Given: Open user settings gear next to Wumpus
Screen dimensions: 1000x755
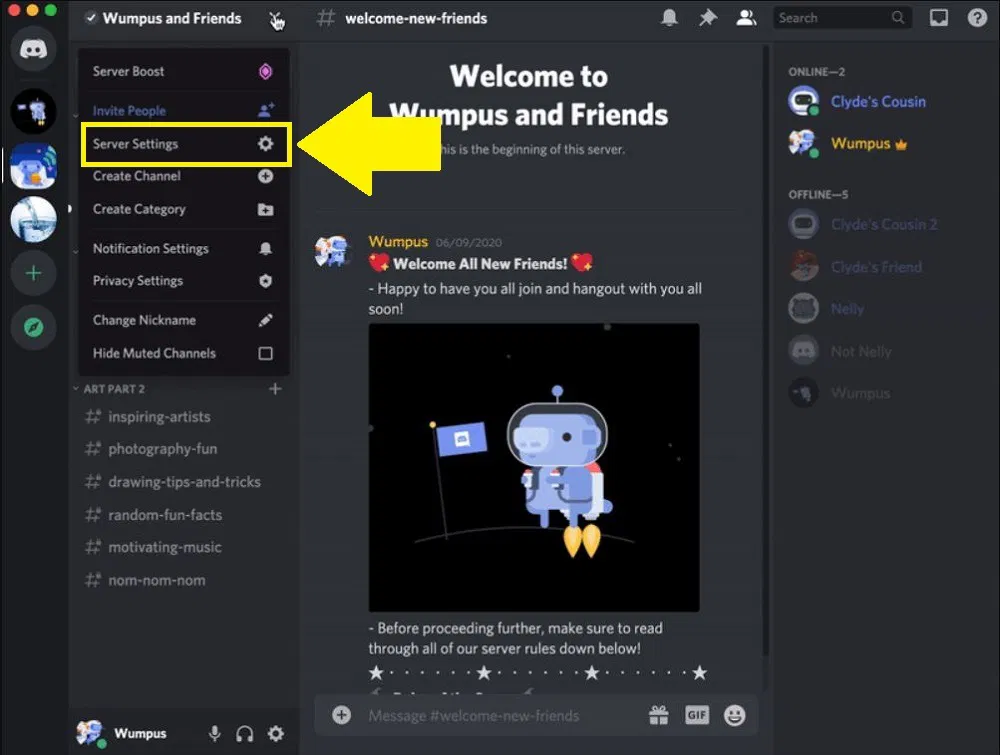Looking at the screenshot, I should pos(275,733).
